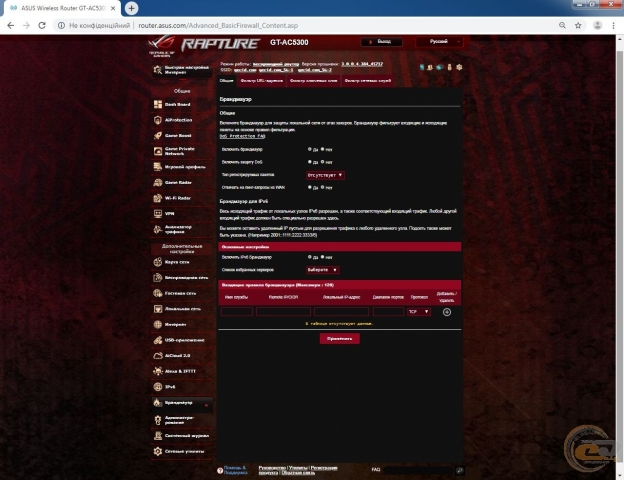Click the service name input field
This screenshot has height=480, width=624.
click(237, 312)
